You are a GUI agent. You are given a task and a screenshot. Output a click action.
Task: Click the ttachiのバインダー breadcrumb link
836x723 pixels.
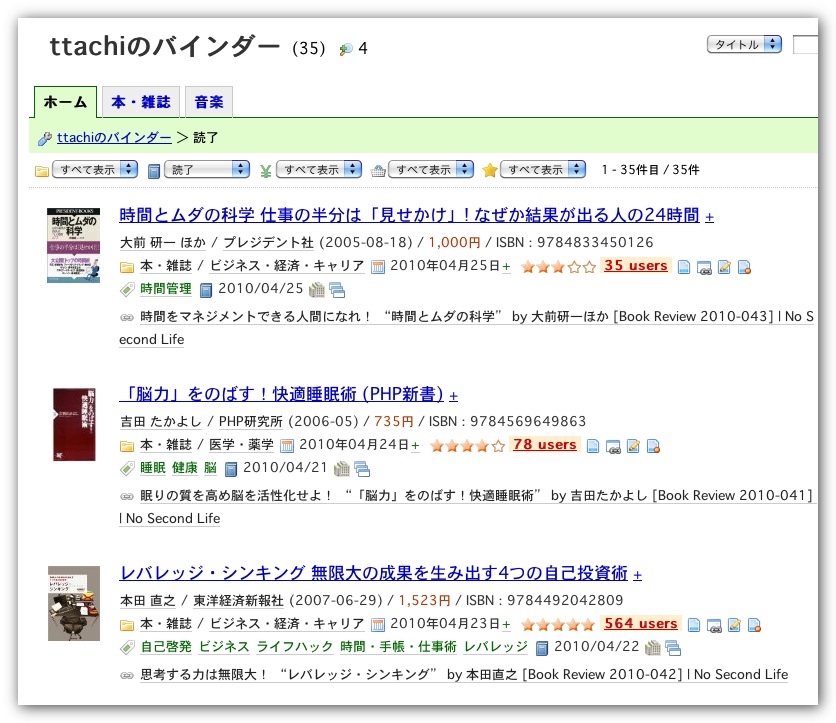[114, 138]
